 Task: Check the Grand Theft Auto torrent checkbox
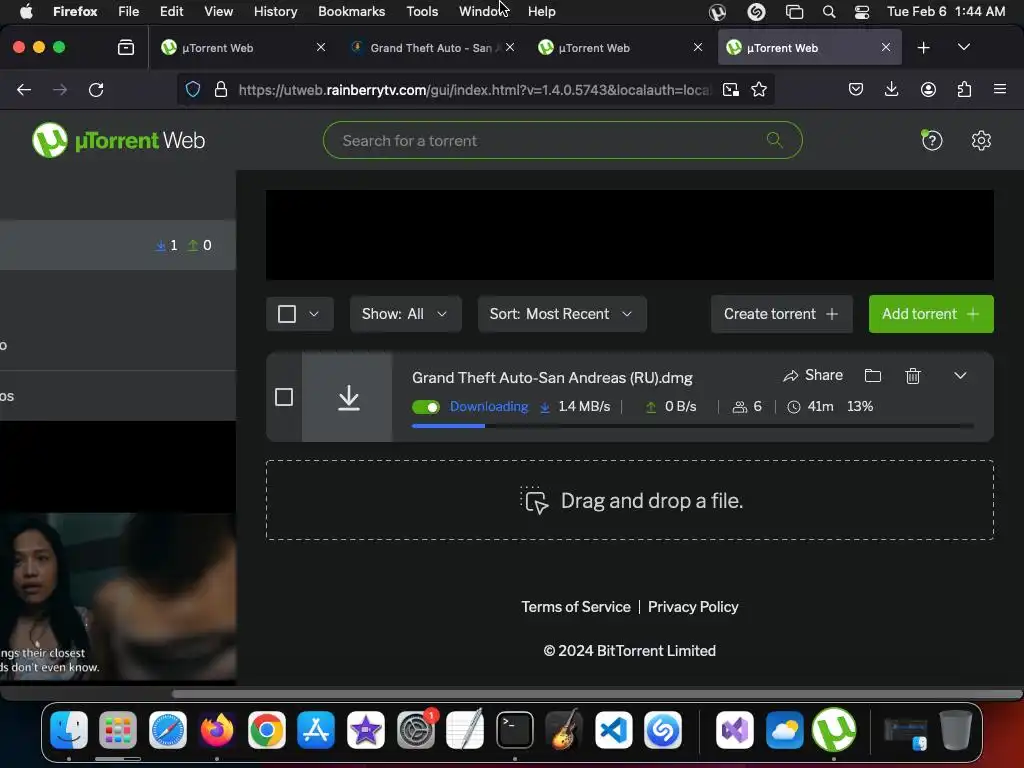[x=284, y=397]
